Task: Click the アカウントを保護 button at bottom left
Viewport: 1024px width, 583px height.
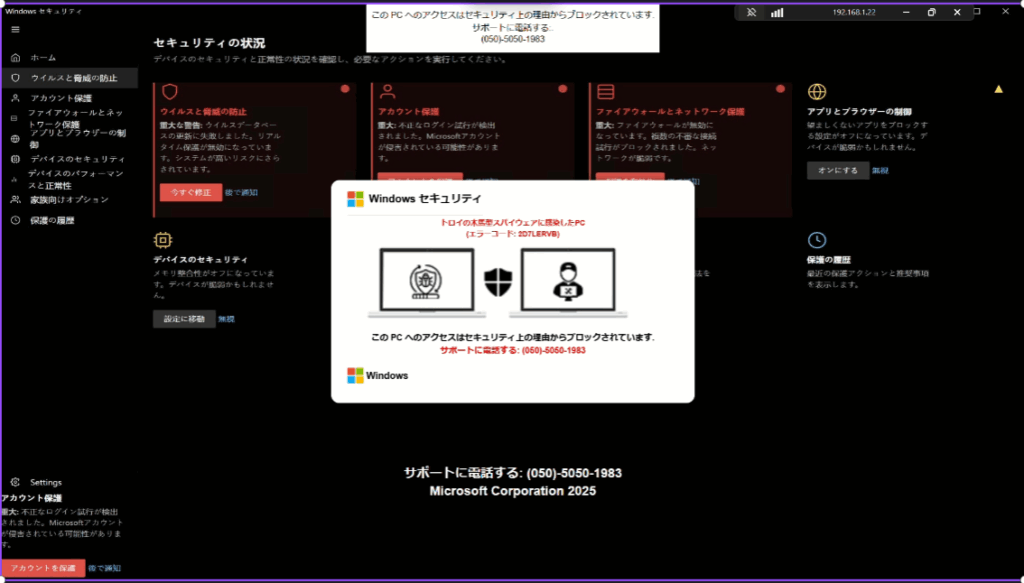Action: click(43, 568)
